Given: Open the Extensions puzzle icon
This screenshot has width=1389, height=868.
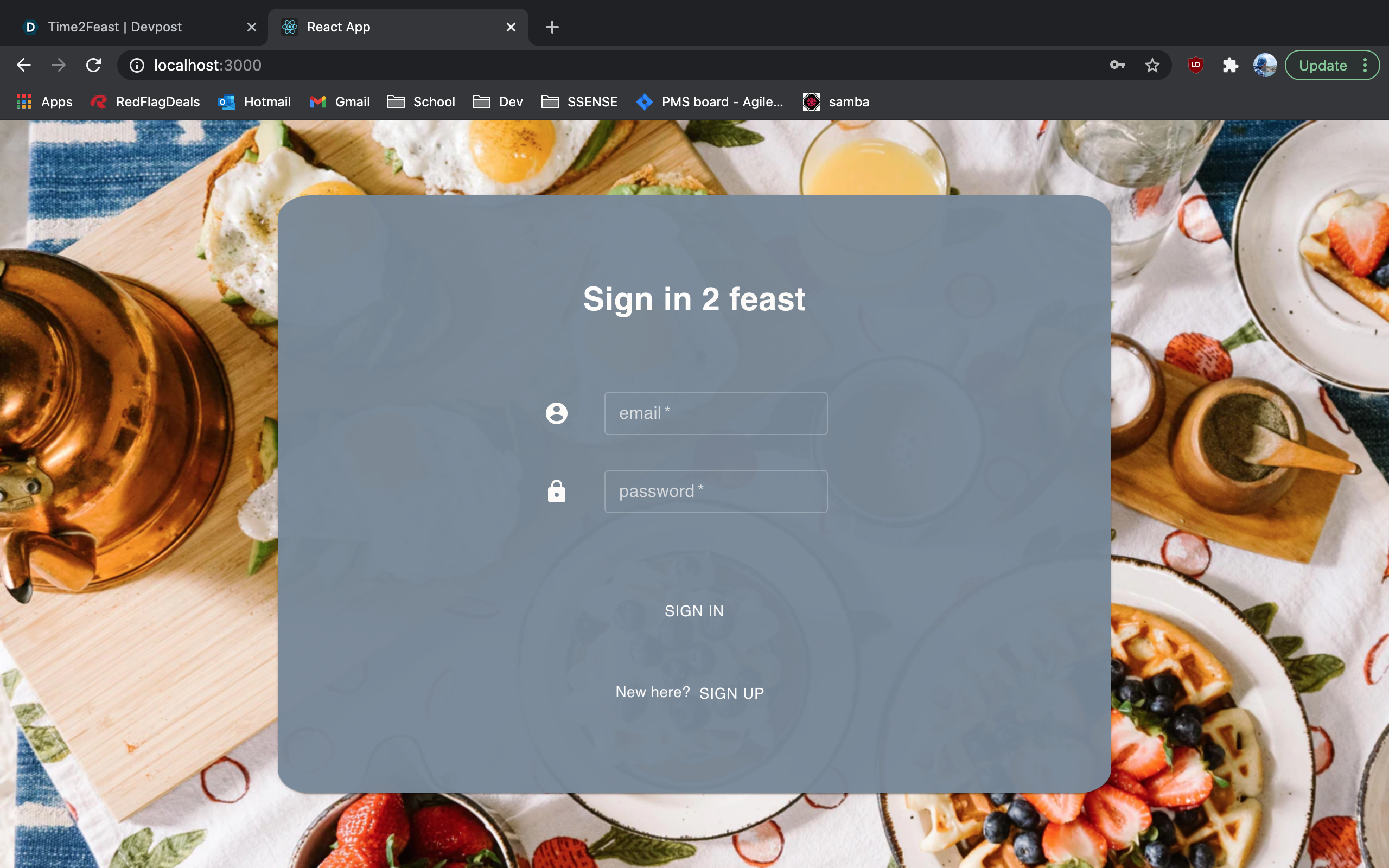Looking at the screenshot, I should click(1230, 66).
